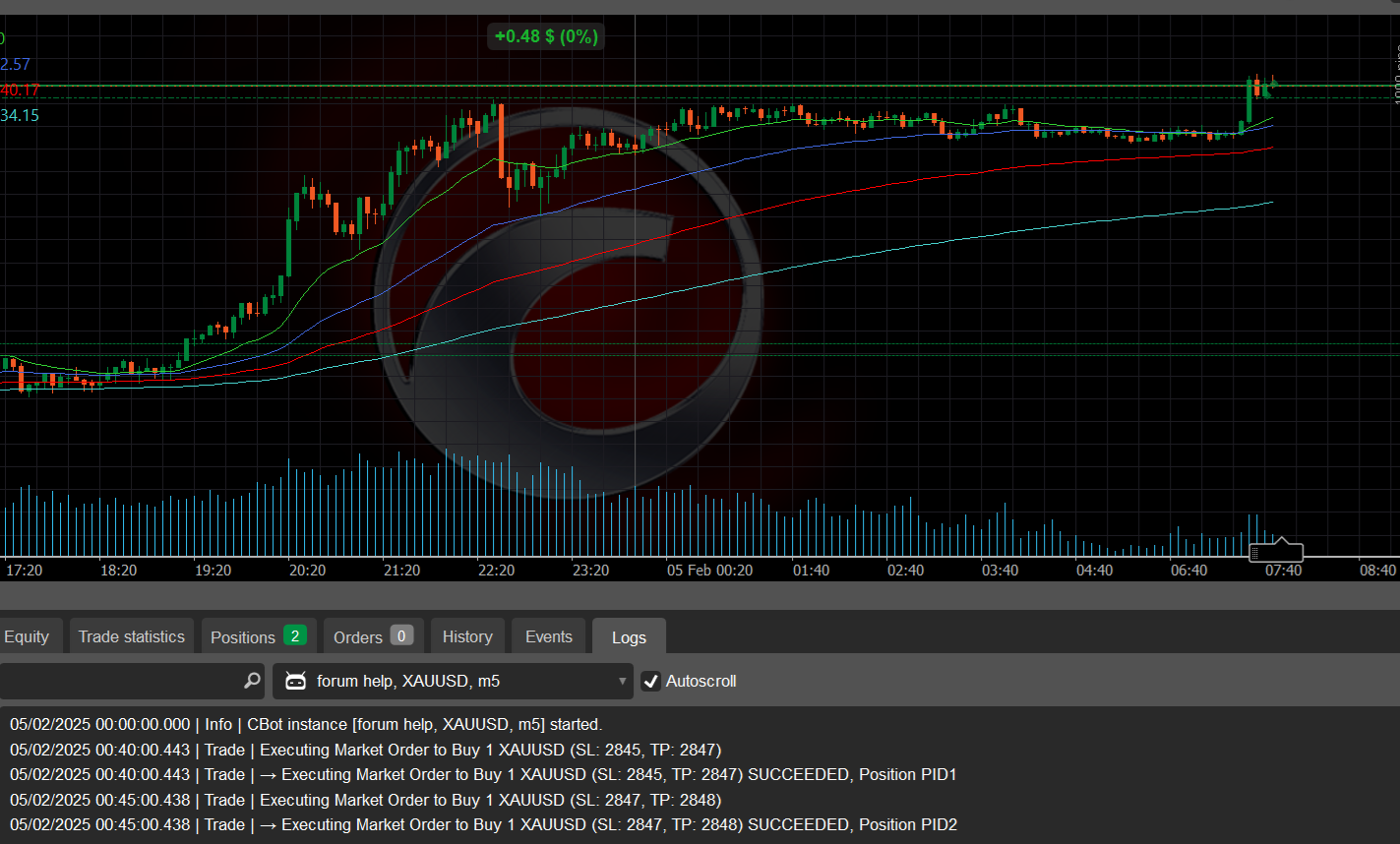Open the Orders tab
Screen dimensions: 1400x844
tap(374, 636)
